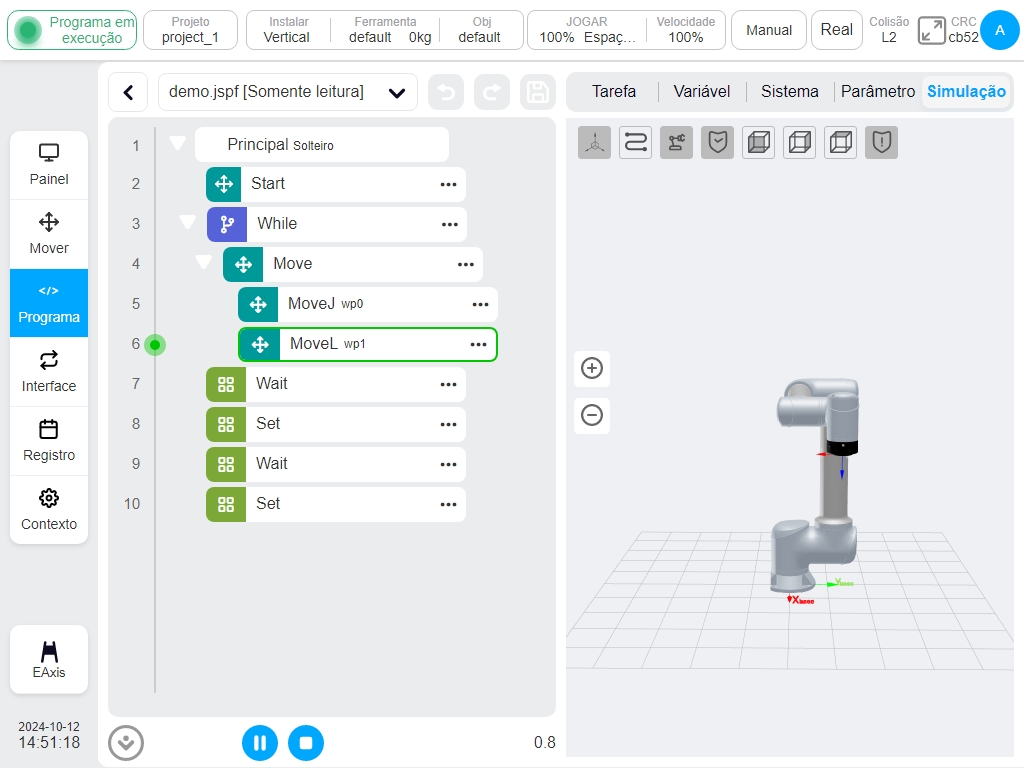The image size is (1024, 768).
Task: Toggle the trajectory path display icon
Action: [635, 142]
